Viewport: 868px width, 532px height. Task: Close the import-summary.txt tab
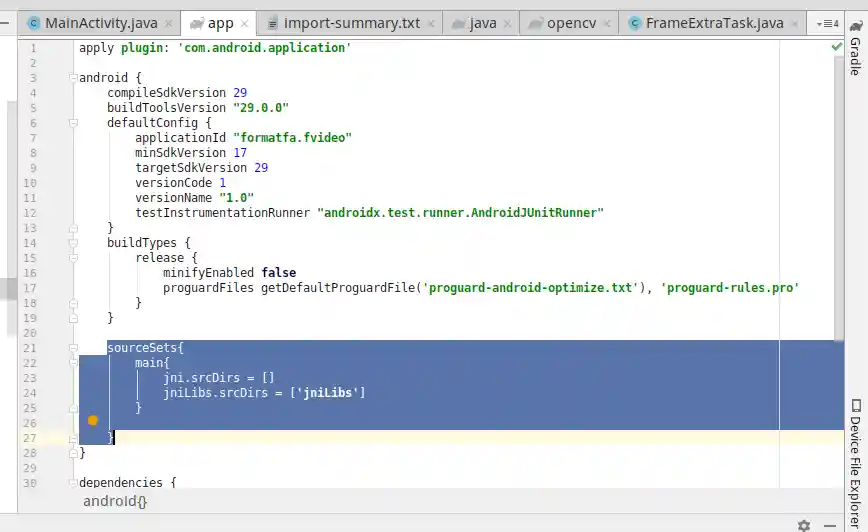433,23
